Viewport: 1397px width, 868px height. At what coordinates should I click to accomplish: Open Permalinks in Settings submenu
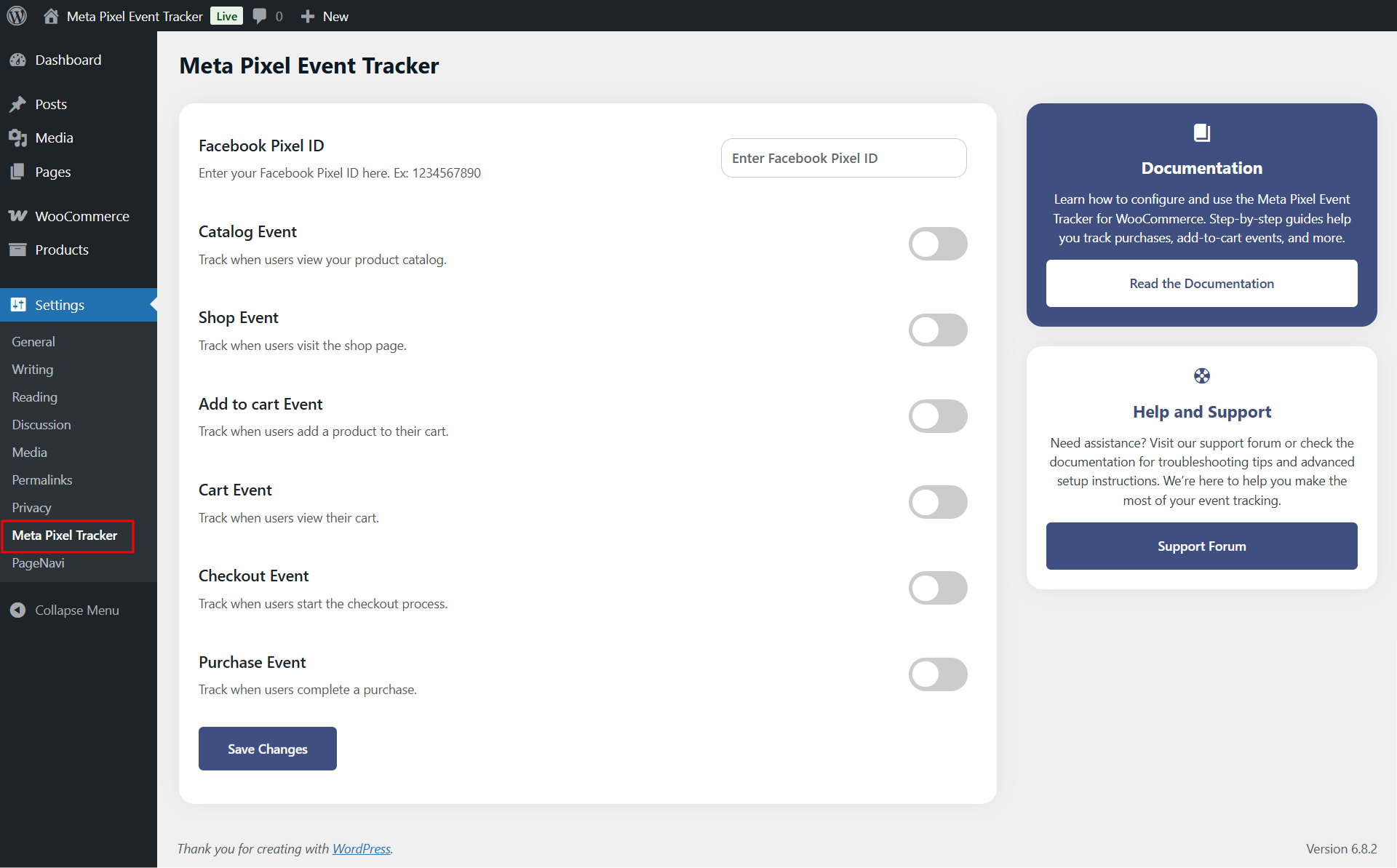click(x=42, y=480)
